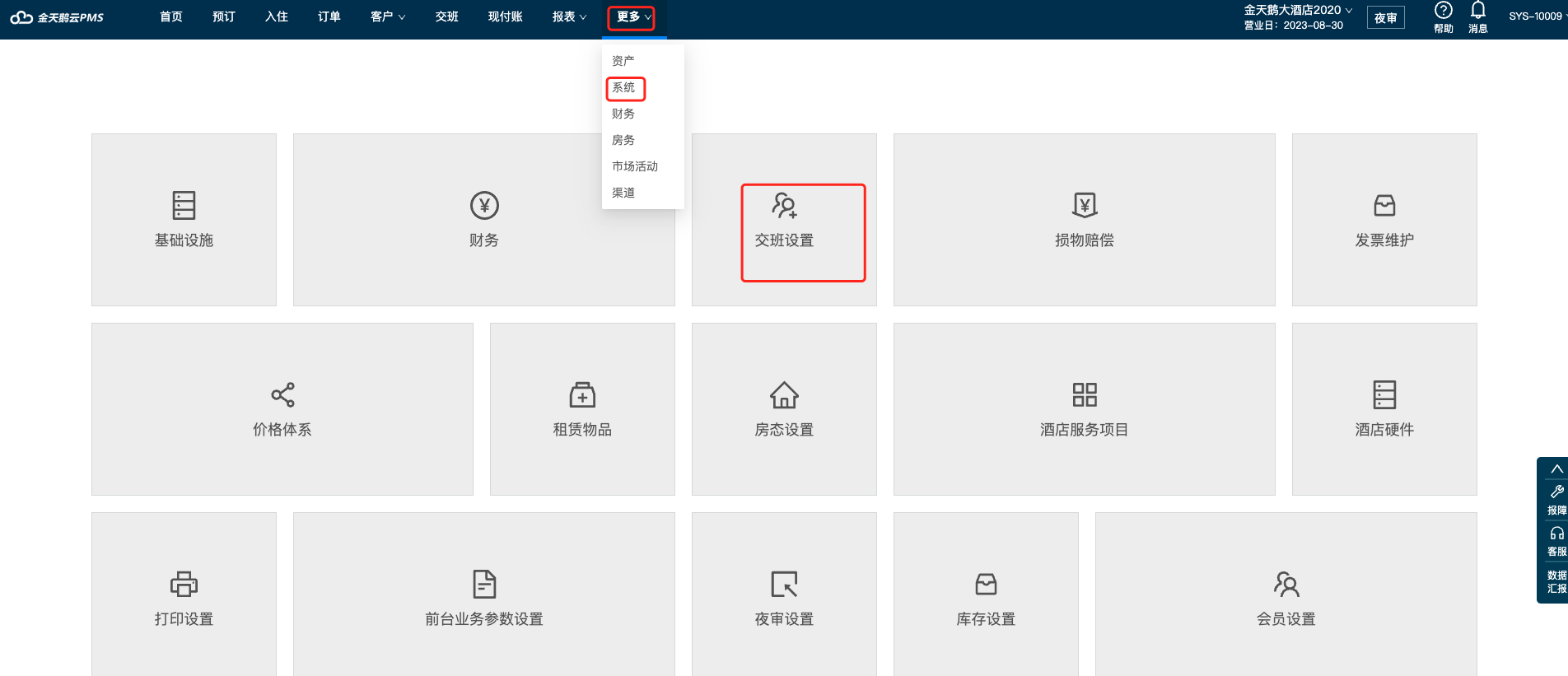The image size is (1568, 676).
Task: Open the 打印设置 printer icon
Action: 184,584
